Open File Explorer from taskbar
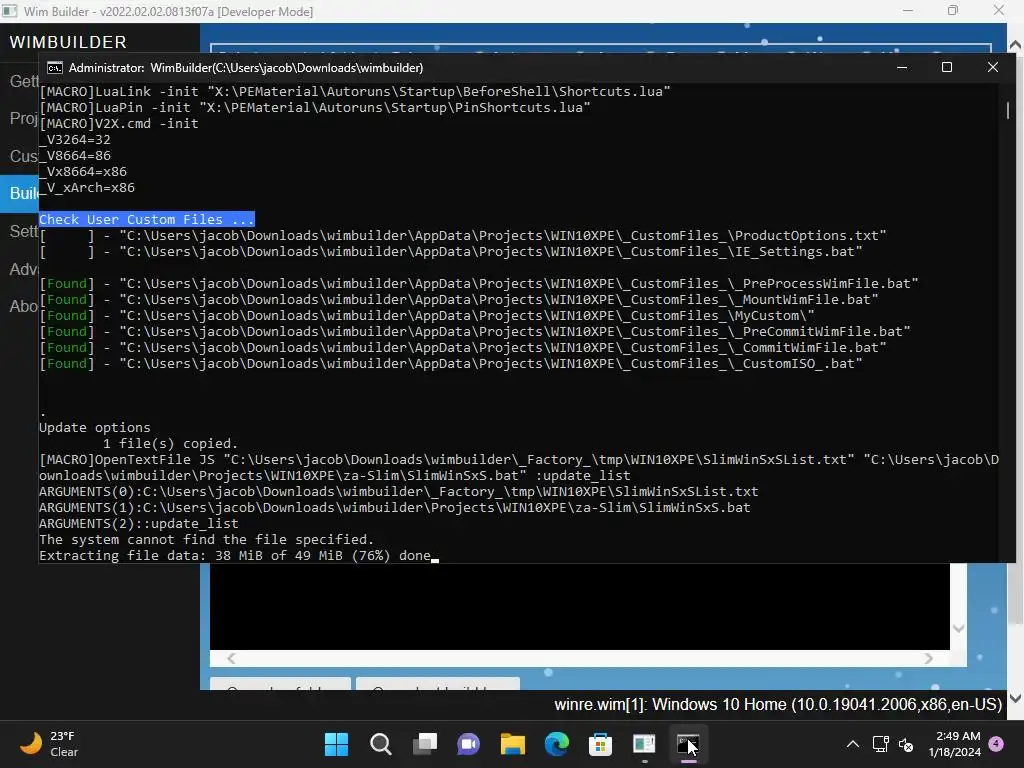Image resolution: width=1024 pixels, height=768 pixels. pos(513,744)
